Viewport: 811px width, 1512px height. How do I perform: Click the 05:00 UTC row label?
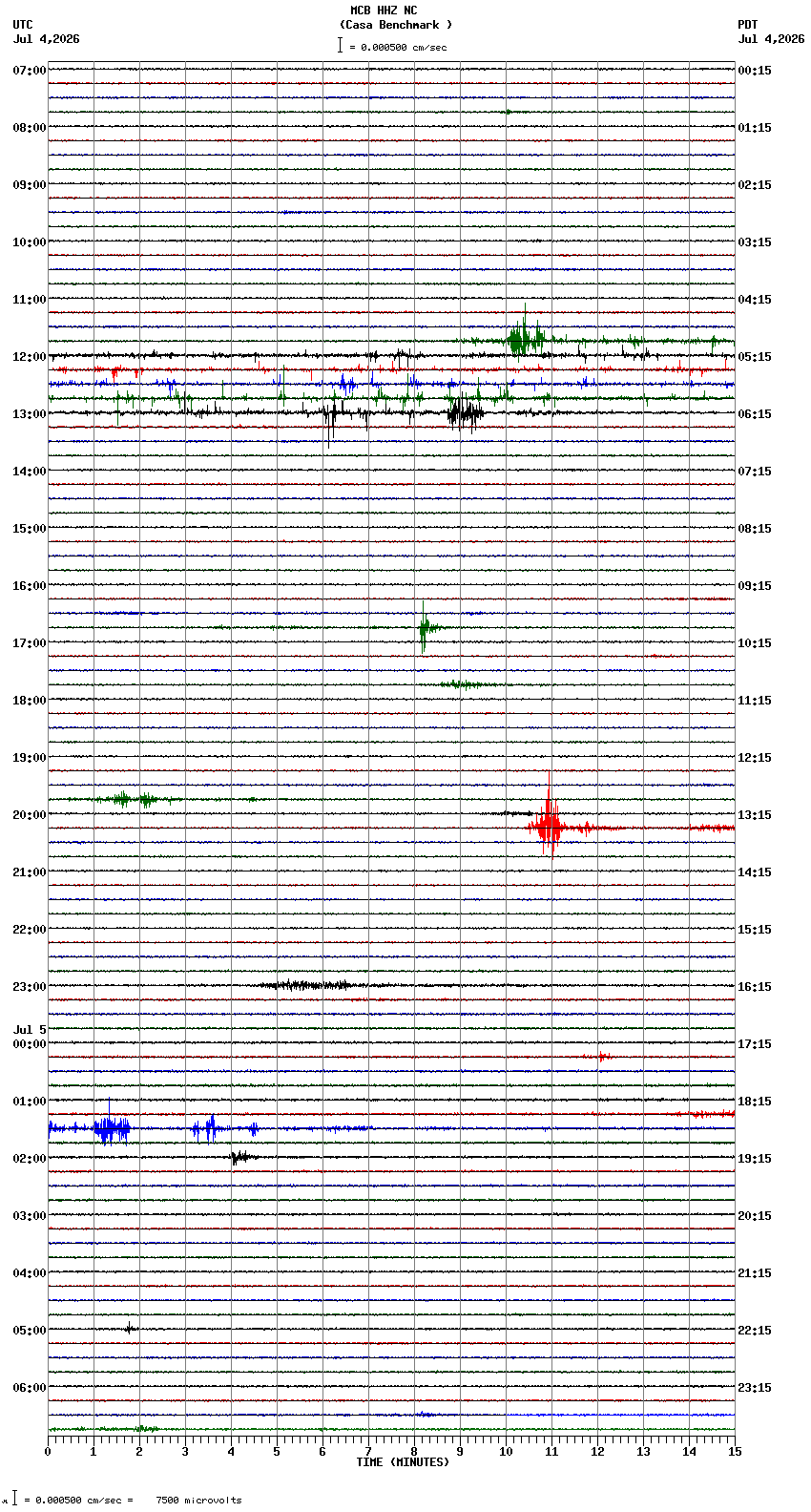pyautogui.click(x=30, y=1331)
